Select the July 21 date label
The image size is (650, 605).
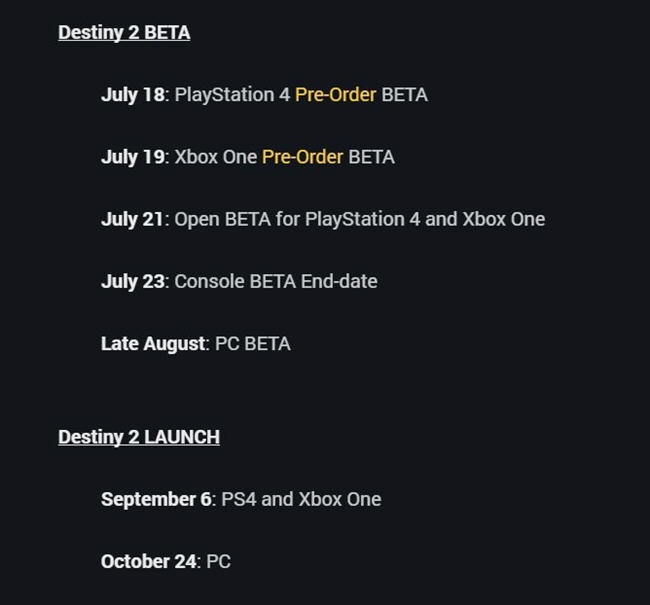click(x=132, y=219)
